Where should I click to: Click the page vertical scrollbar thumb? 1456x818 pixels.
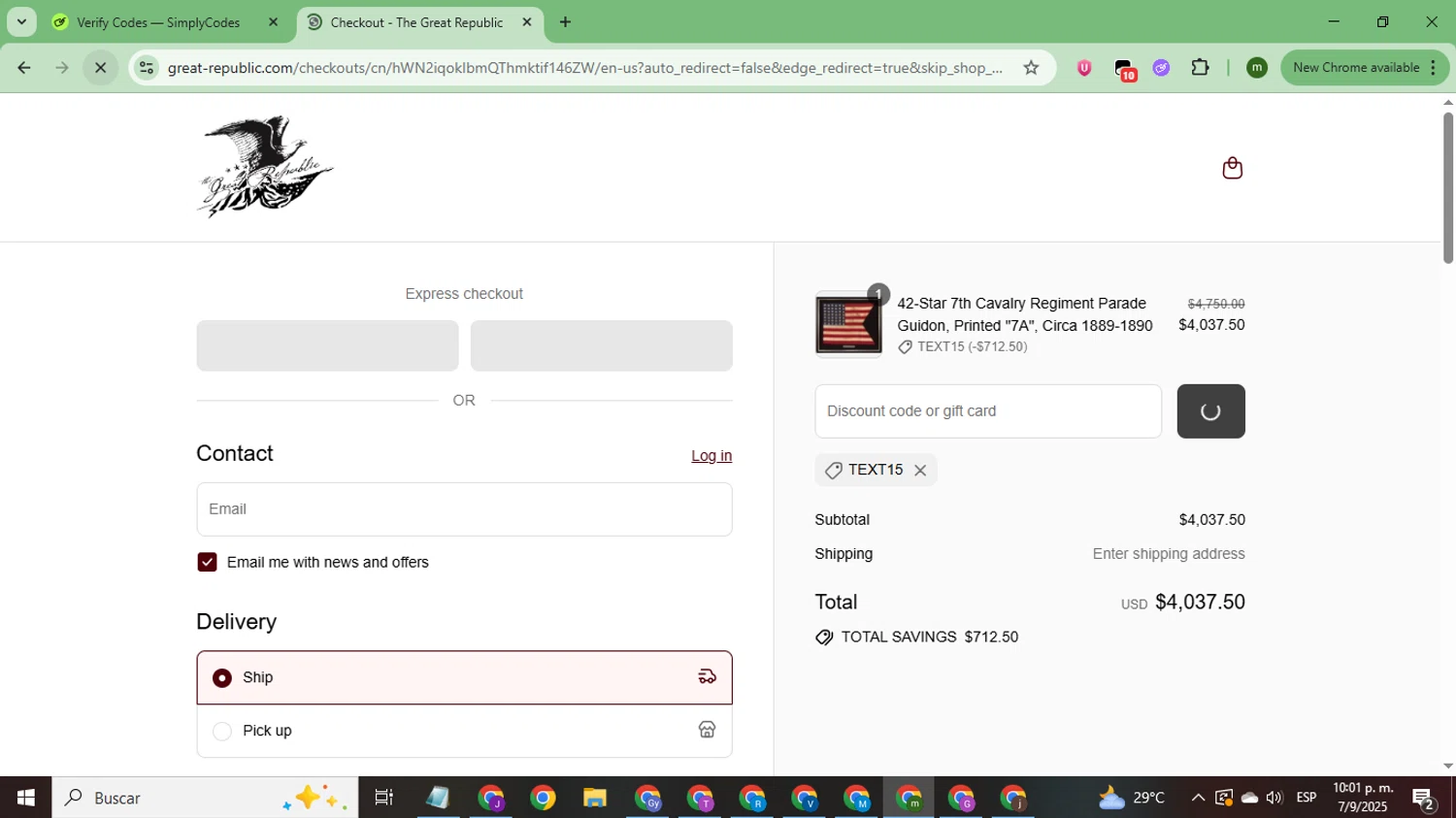coord(1448,187)
